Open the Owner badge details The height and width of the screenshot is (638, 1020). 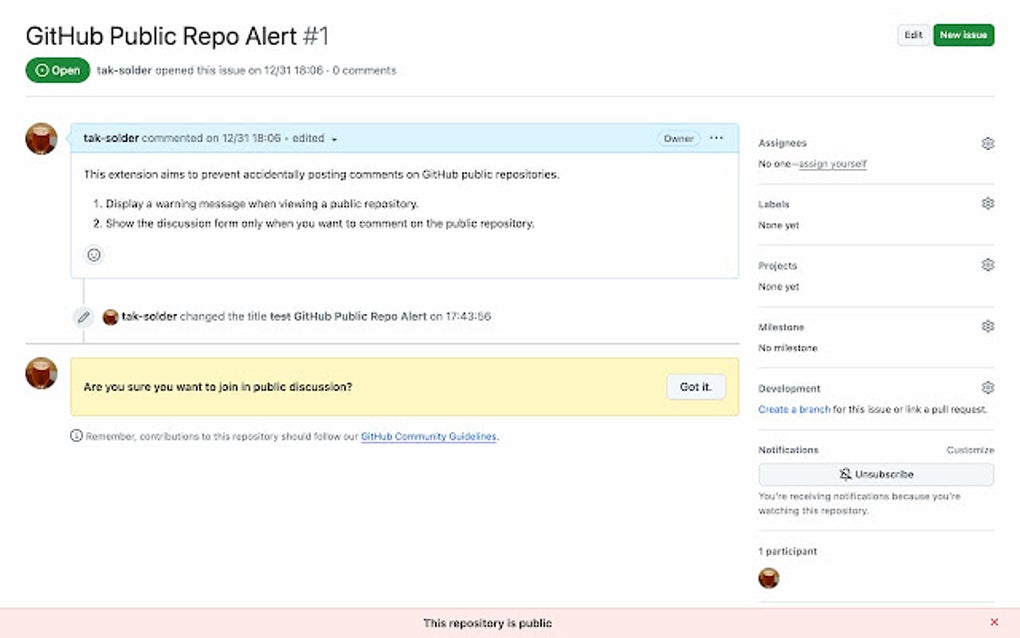pyautogui.click(x=678, y=138)
